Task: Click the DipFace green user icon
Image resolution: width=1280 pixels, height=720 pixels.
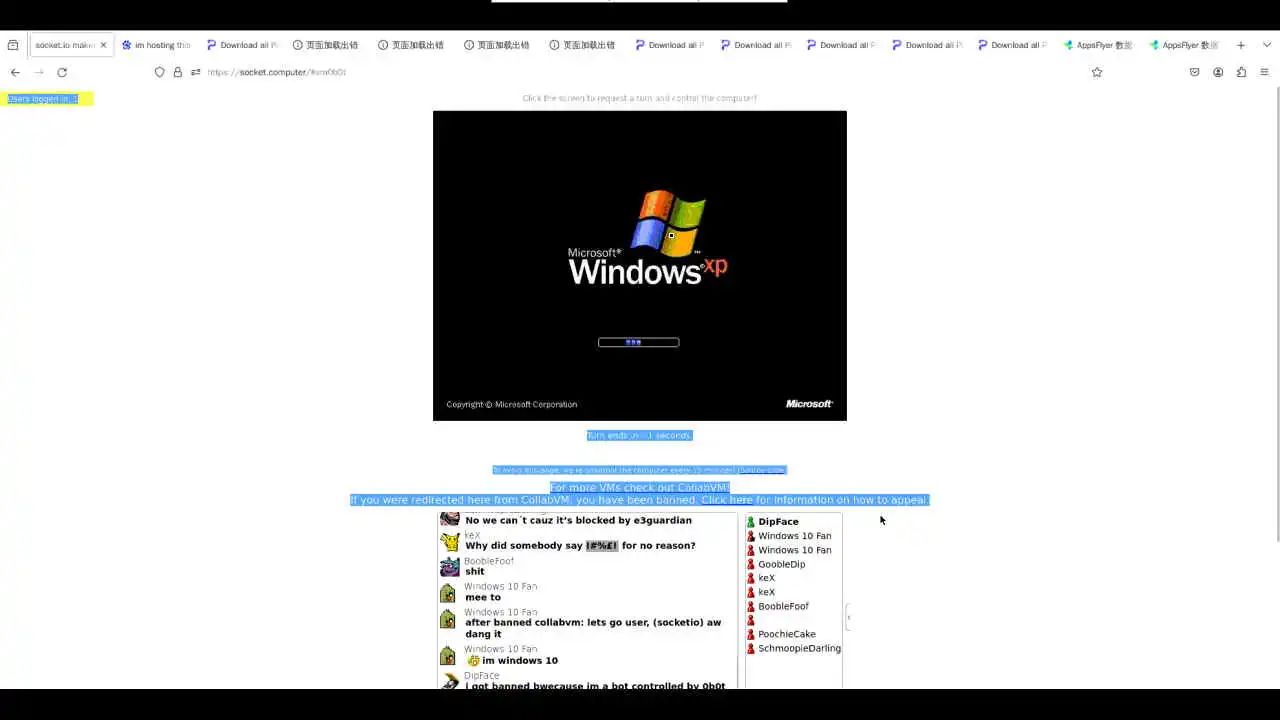Action: (x=751, y=522)
